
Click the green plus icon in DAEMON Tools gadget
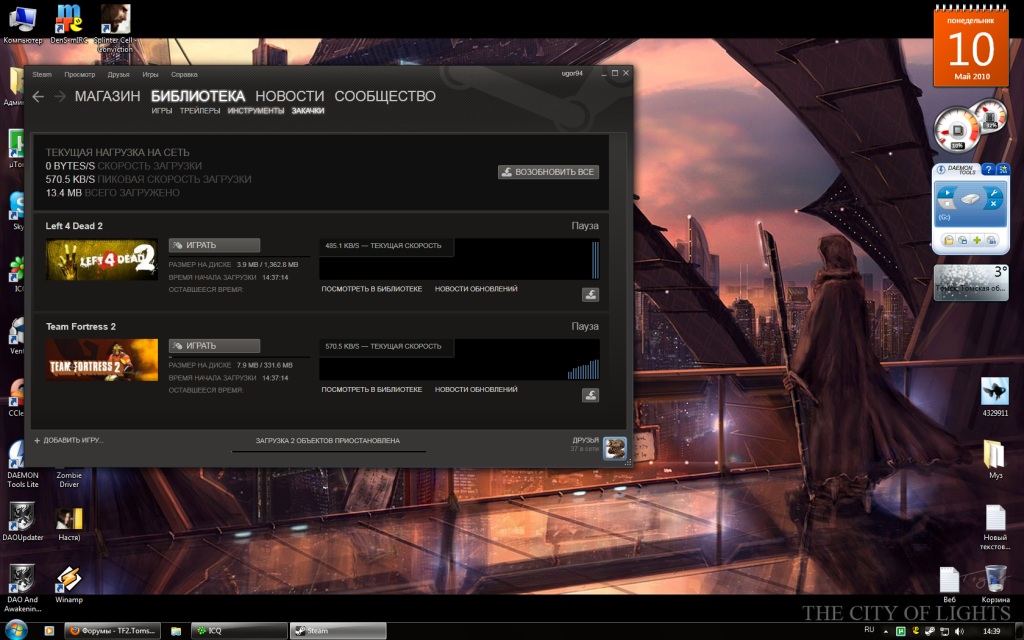coord(976,241)
